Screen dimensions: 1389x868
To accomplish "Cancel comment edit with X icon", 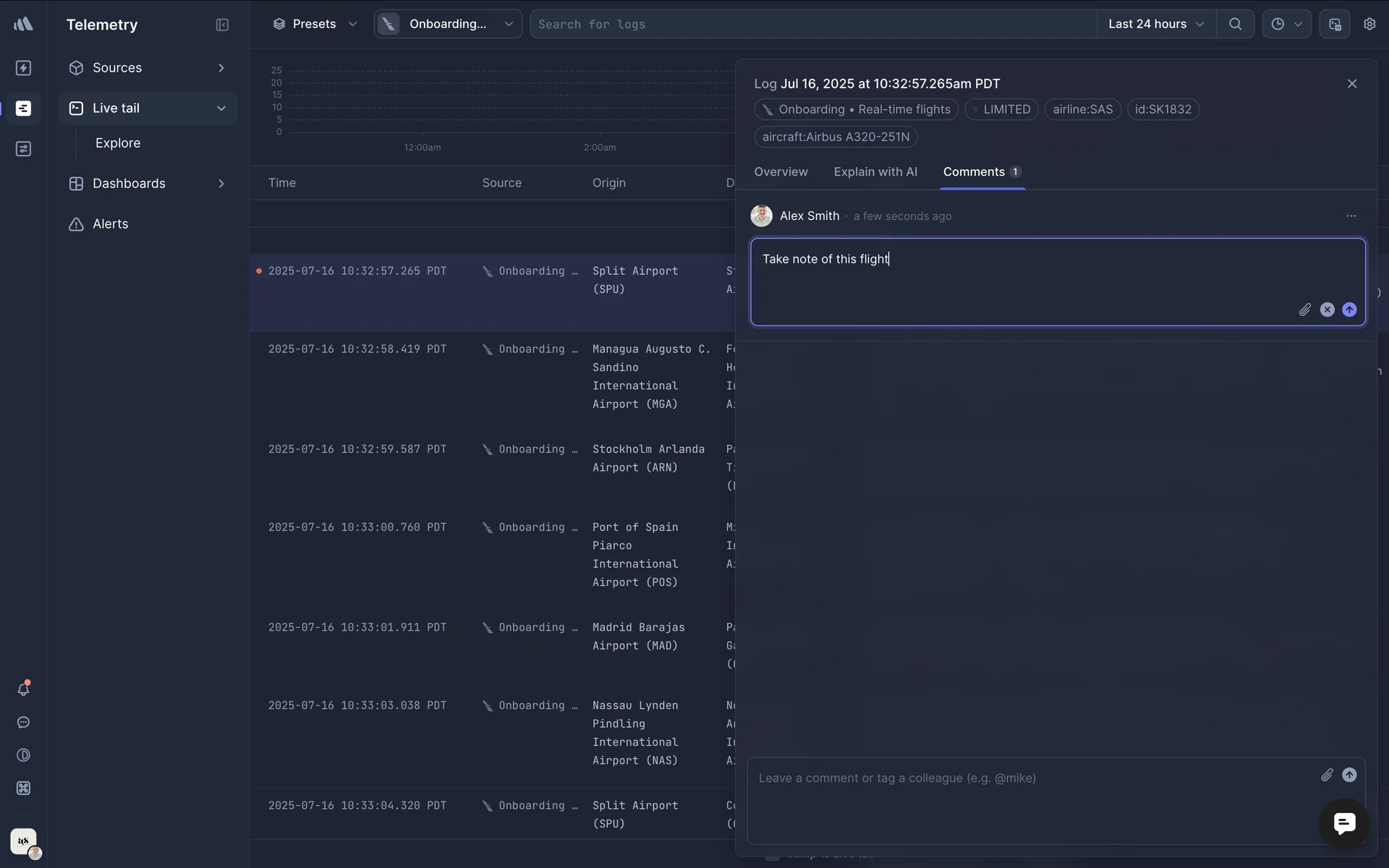I will (x=1327, y=310).
